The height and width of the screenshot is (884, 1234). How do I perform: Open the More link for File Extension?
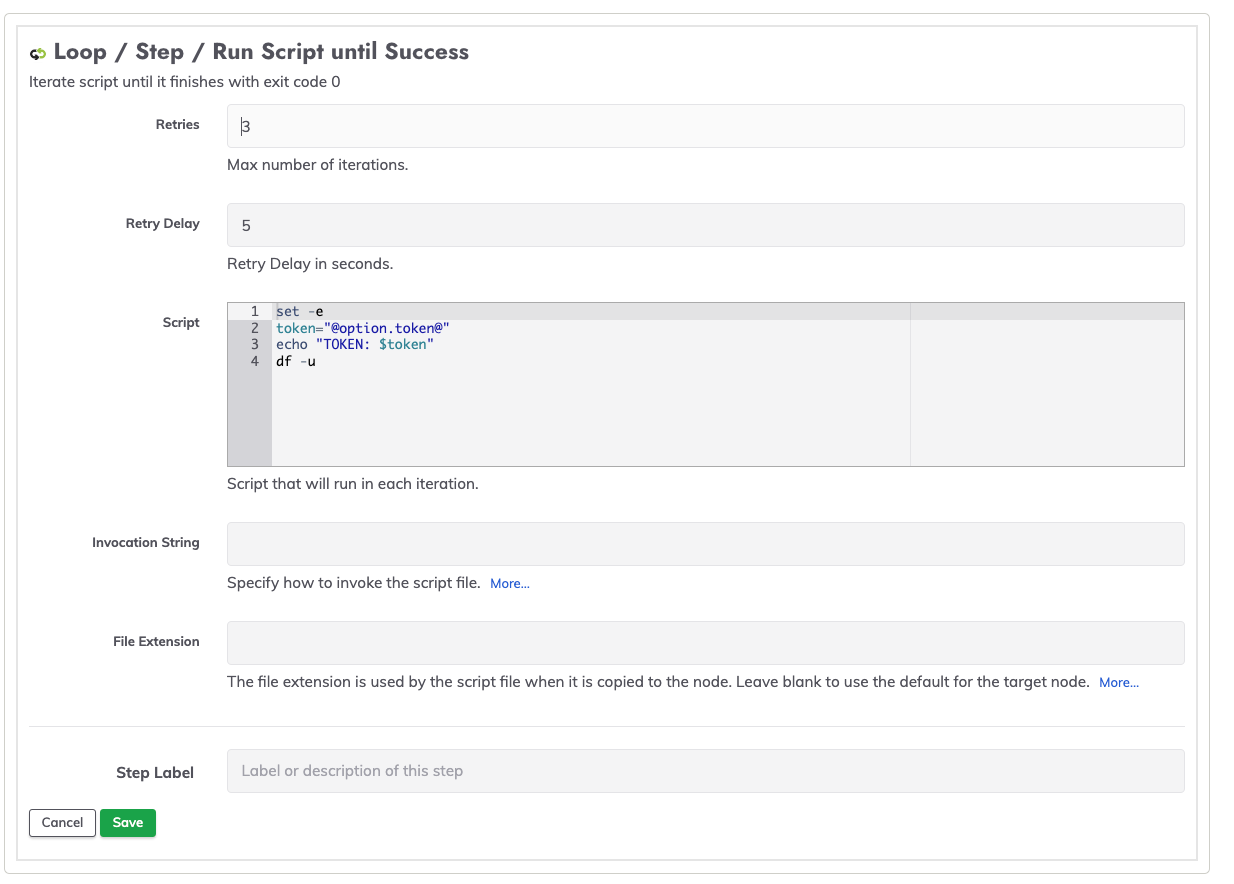click(1119, 682)
